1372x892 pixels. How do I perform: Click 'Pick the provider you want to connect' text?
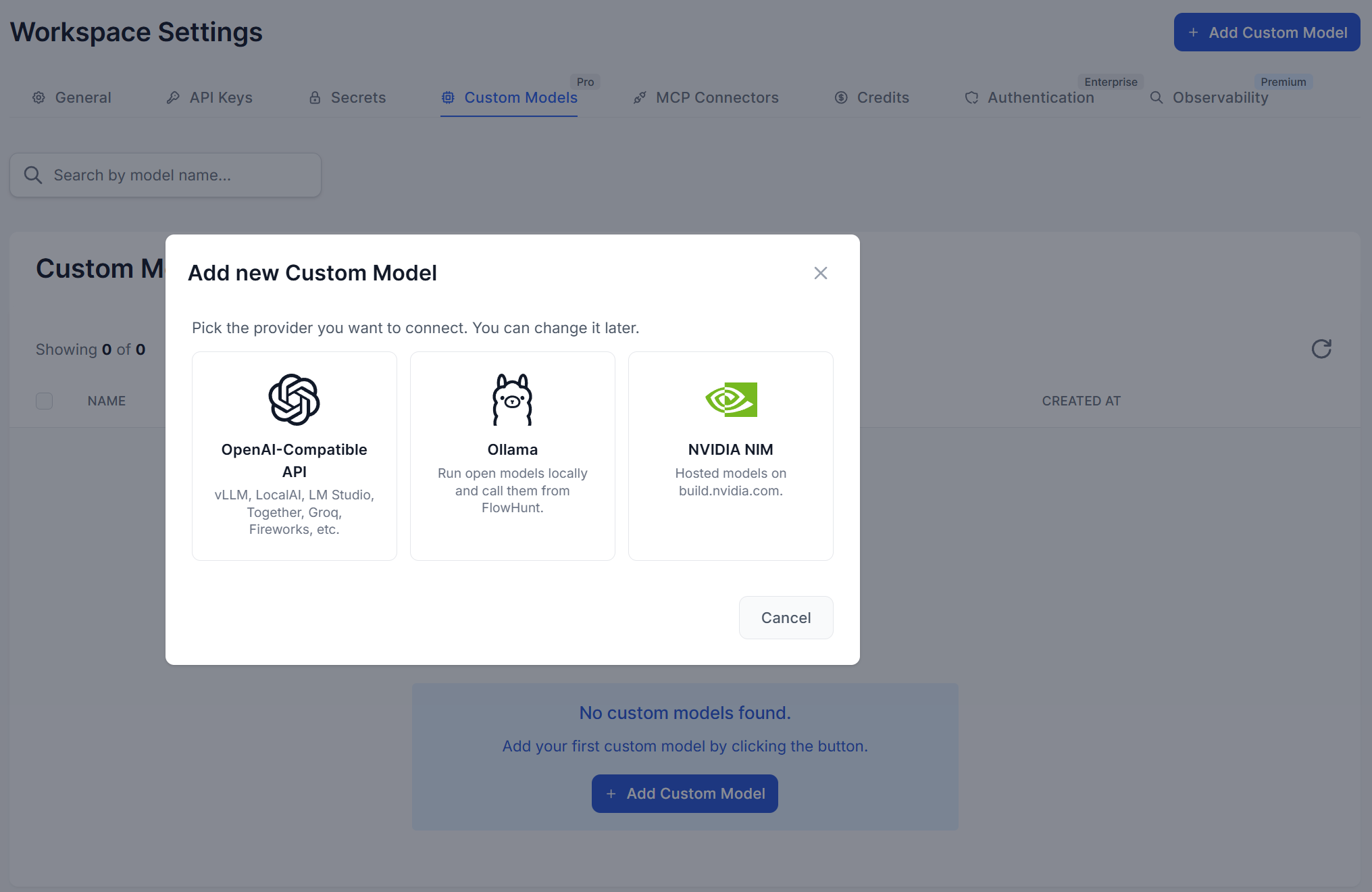pyautogui.click(x=415, y=328)
